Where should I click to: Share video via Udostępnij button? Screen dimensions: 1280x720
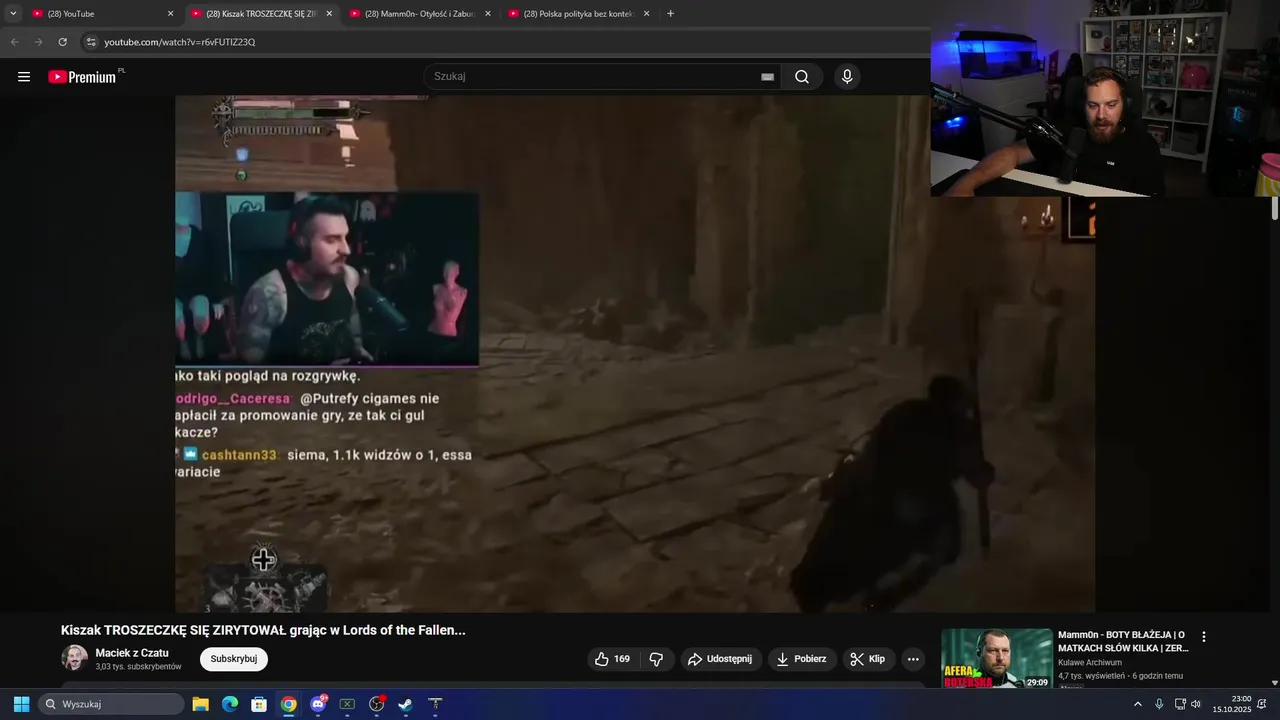click(x=721, y=659)
